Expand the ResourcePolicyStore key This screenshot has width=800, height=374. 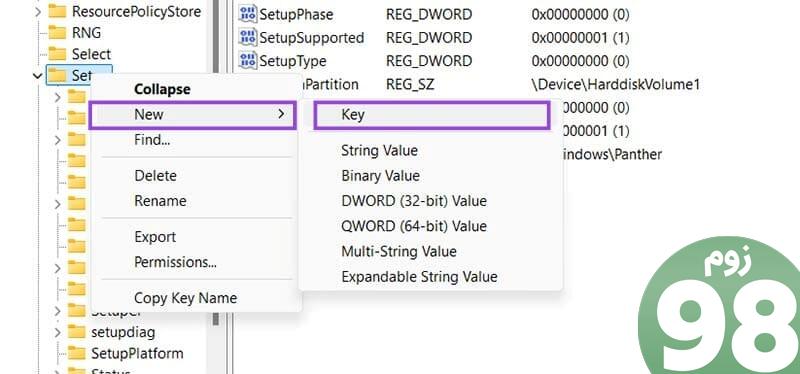(38, 11)
